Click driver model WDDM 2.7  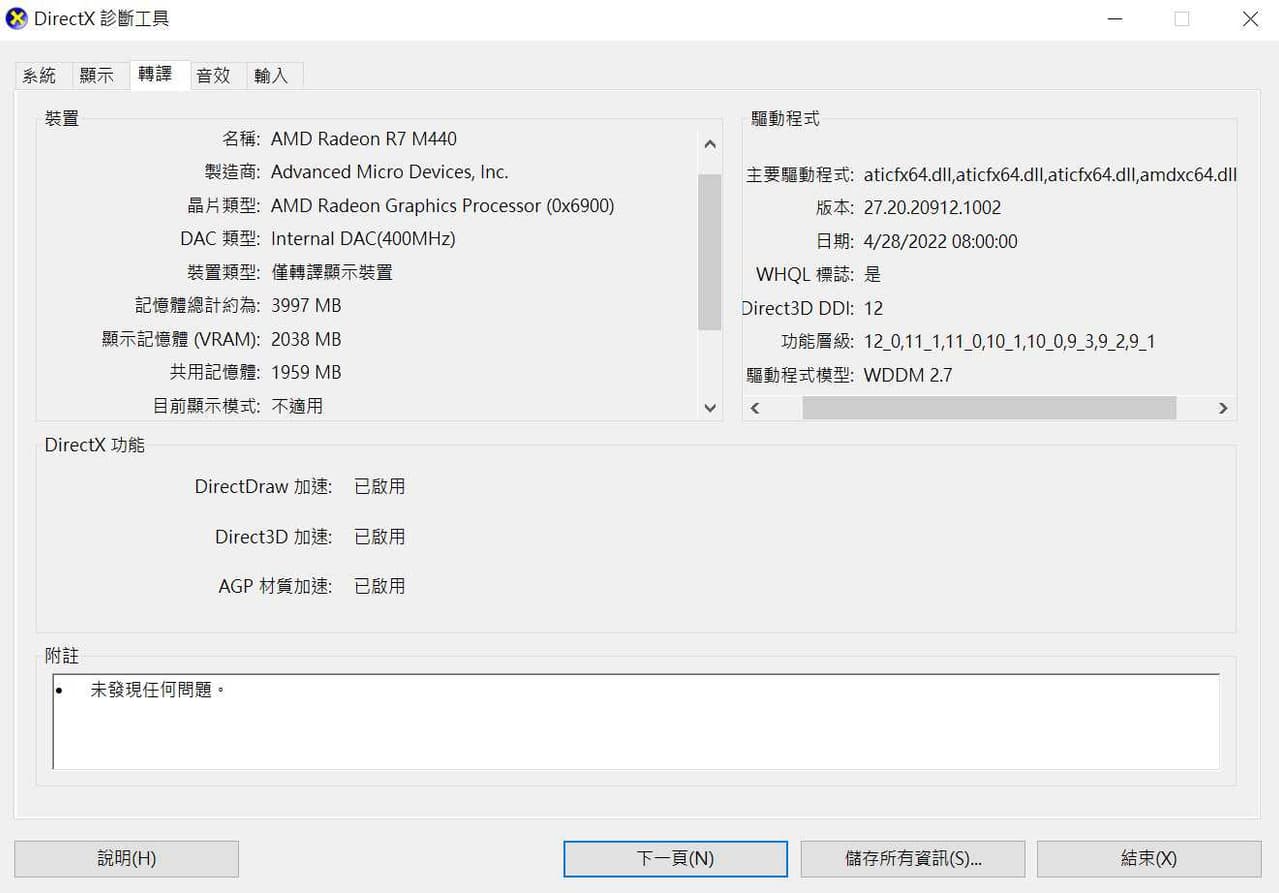pyautogui.click(x=908, y=375)
